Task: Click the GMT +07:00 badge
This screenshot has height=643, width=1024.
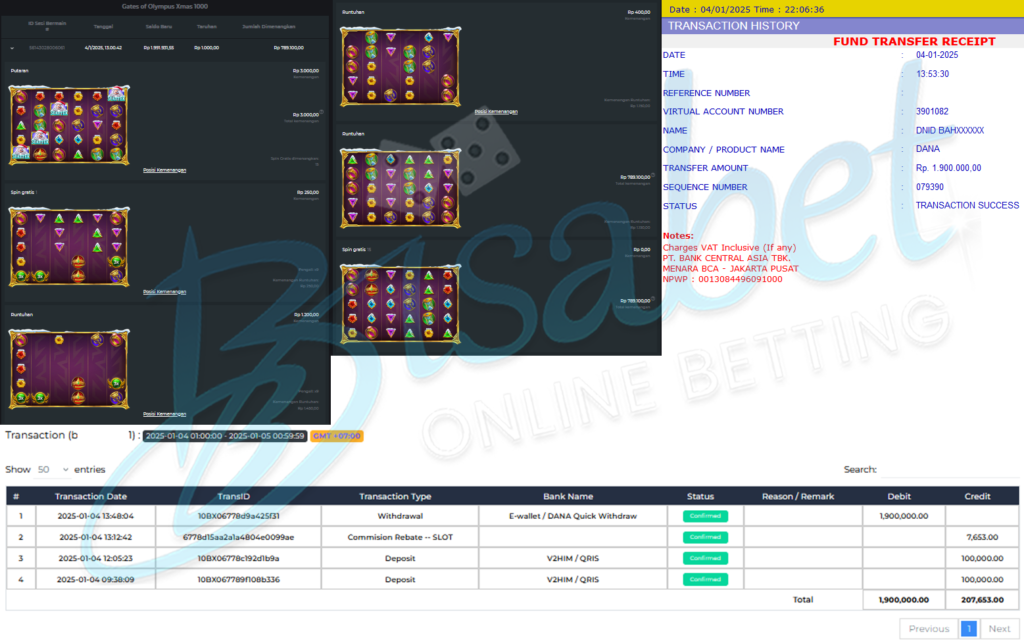Action: [336, 436]
